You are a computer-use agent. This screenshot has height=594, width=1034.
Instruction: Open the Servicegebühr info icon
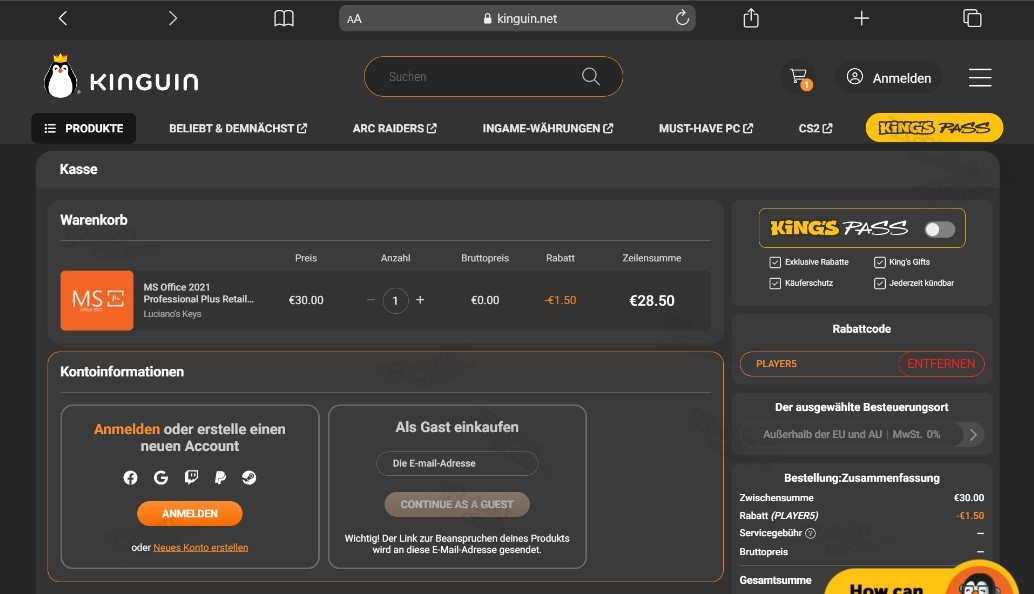coord(812,533)
